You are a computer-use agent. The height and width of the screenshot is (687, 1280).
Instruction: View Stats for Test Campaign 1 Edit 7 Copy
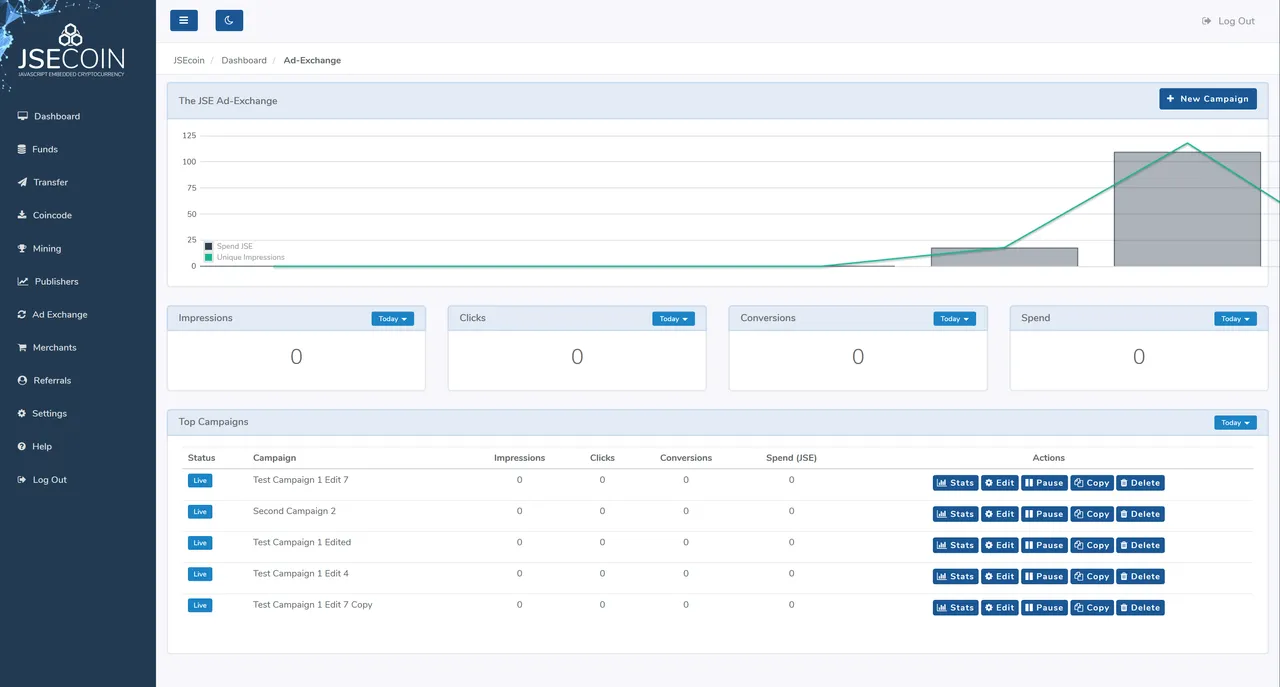pyautogui.click(x=955, y=607)
